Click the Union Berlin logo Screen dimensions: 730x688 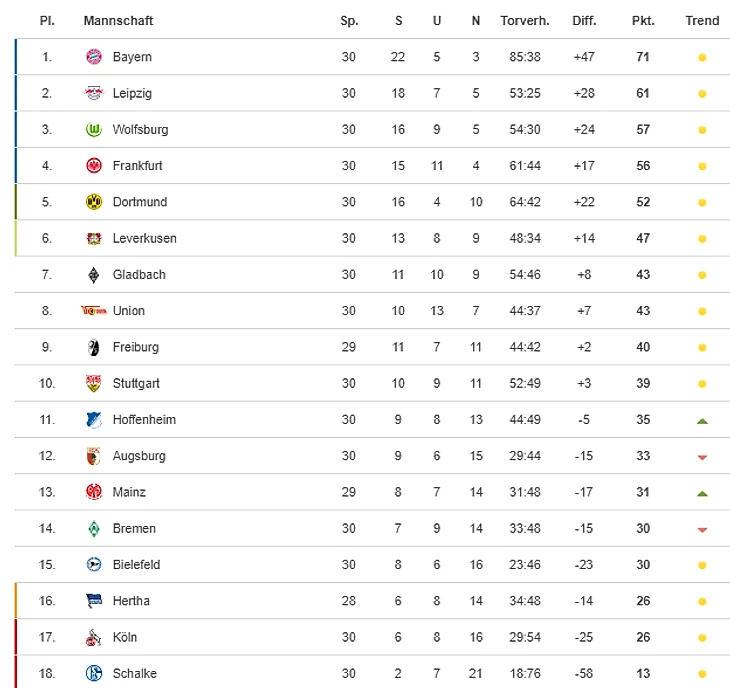(94, 311)
